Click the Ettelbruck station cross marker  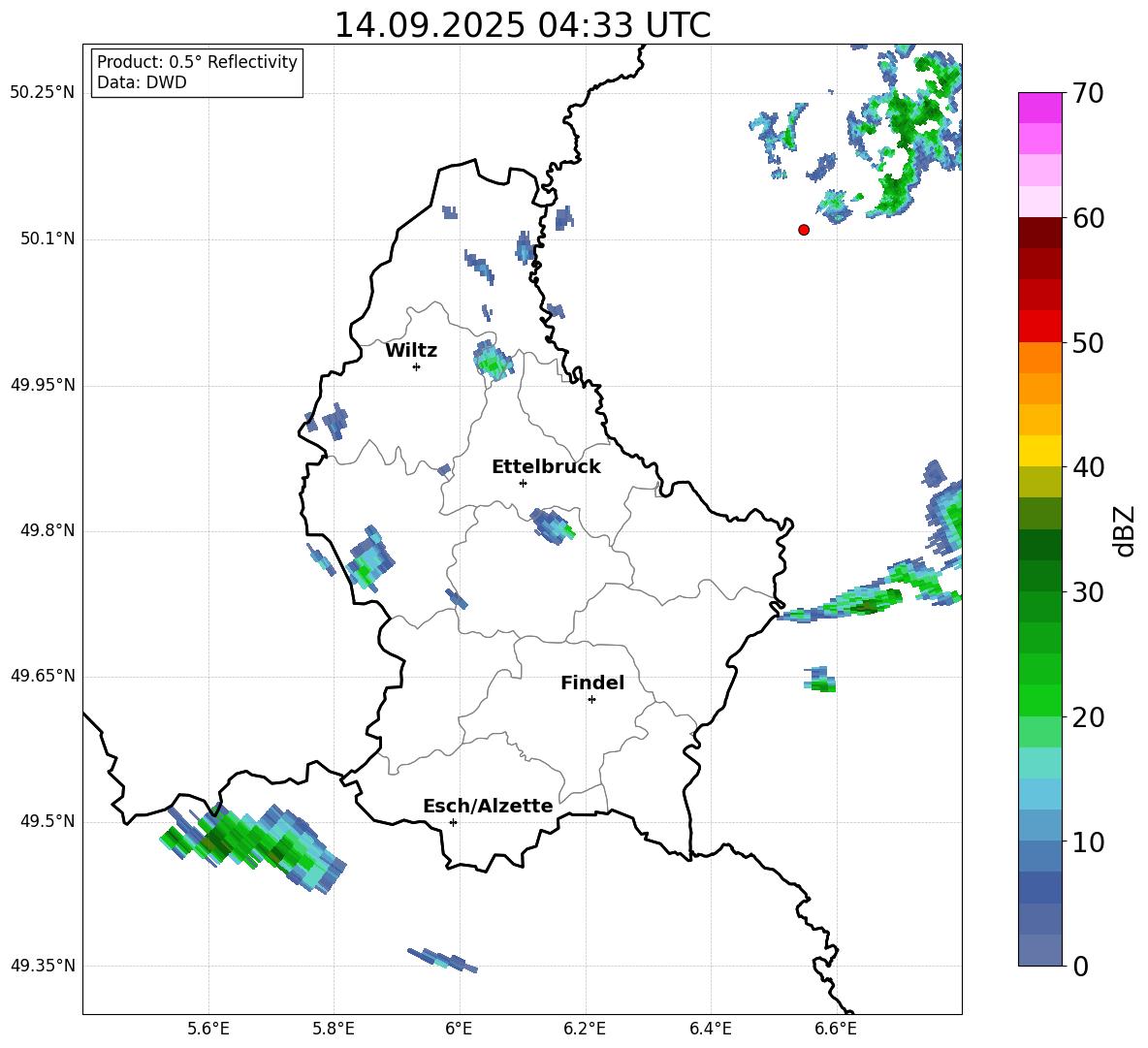click(523, 483)
